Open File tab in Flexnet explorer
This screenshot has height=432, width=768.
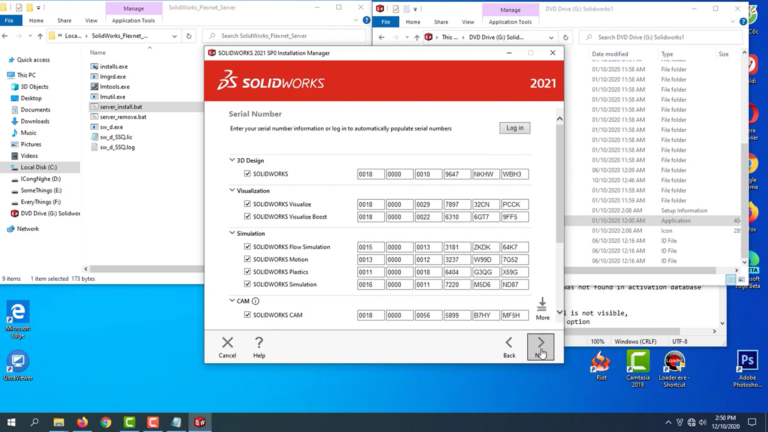click(x=9, y=21)
